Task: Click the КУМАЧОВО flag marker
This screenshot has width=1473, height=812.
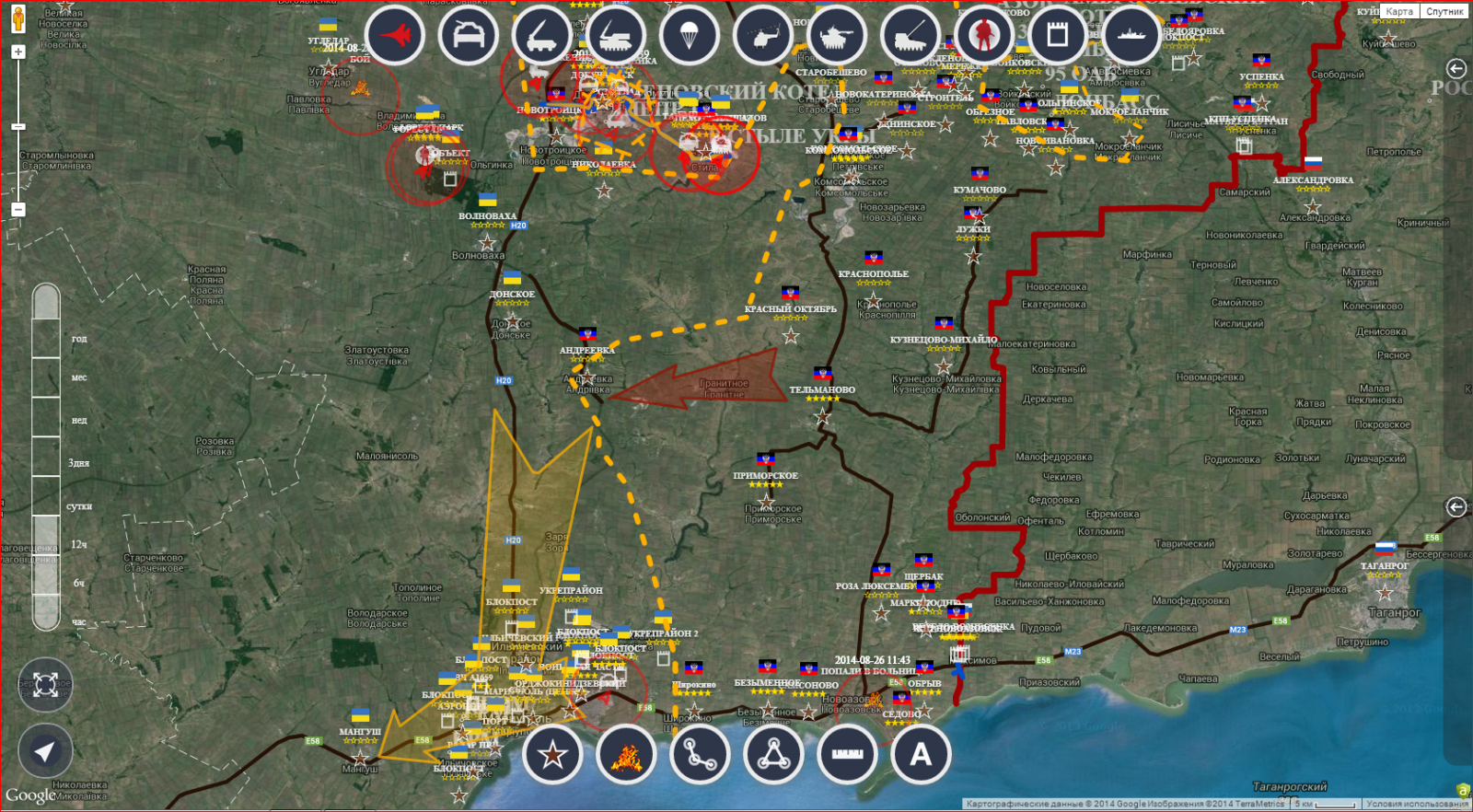Action: (x=980, y=174)
